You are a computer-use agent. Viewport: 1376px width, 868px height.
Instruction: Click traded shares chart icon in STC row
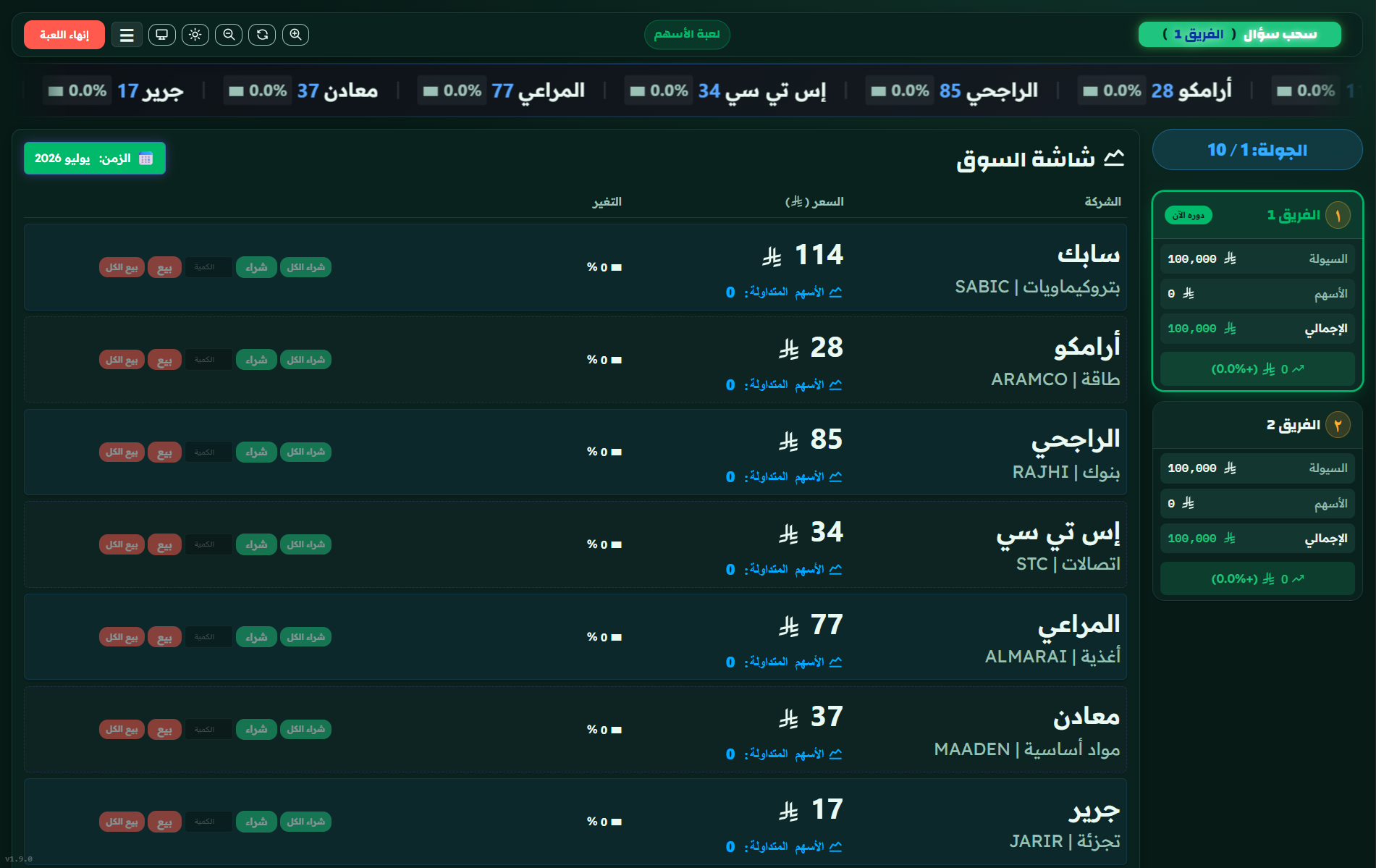(x=836, y=570)
